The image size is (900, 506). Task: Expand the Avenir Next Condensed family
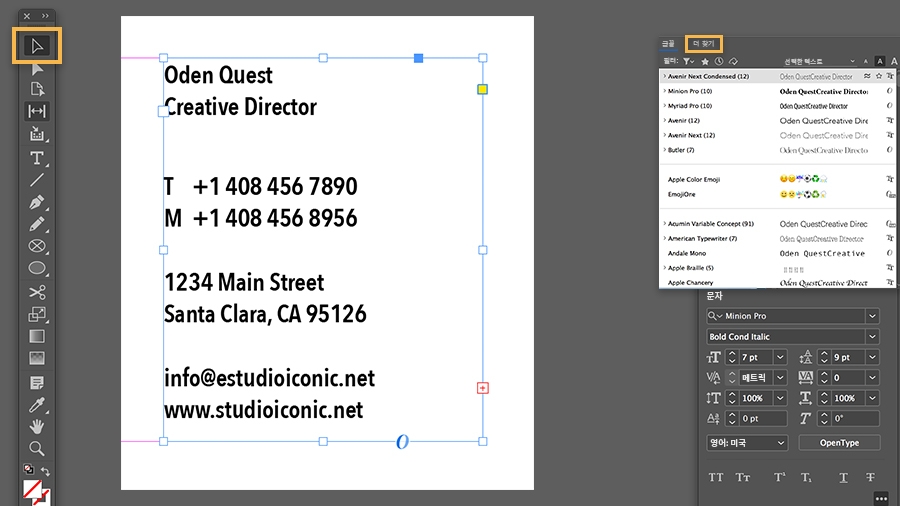click(665, 76)
